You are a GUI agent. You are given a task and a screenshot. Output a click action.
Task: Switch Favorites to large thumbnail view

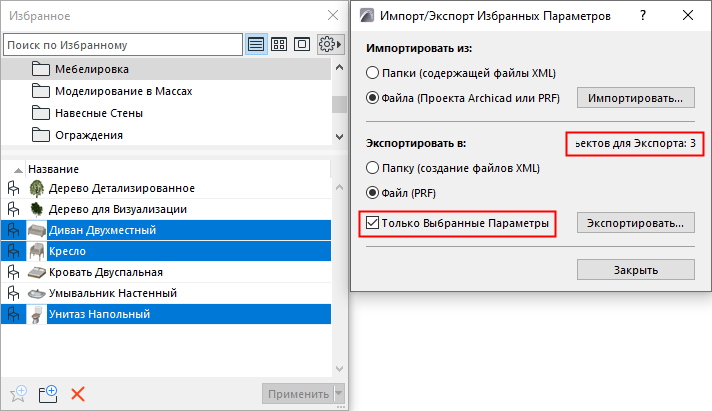(301, 45)
